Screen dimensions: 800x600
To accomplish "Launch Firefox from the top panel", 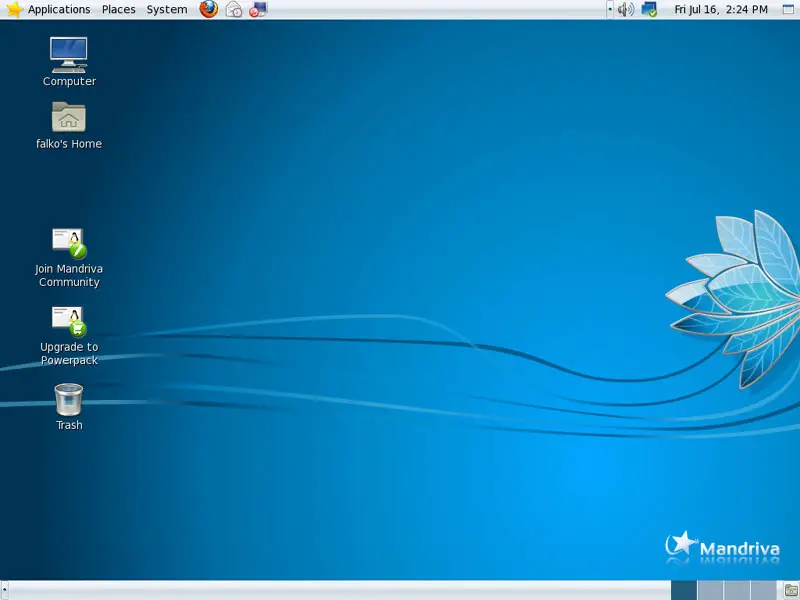I will (x=208, y=9).
